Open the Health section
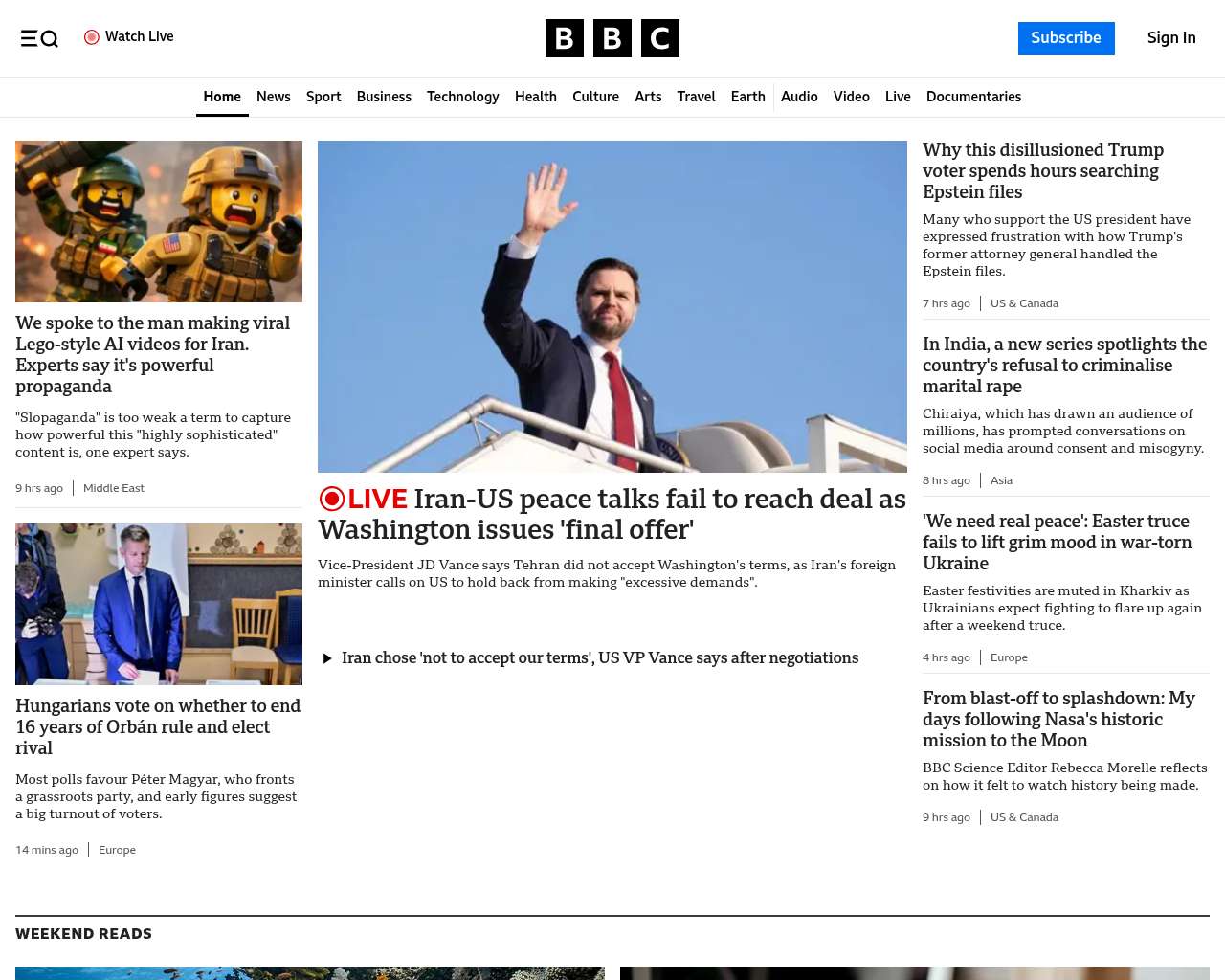 [x=536, y=97]
